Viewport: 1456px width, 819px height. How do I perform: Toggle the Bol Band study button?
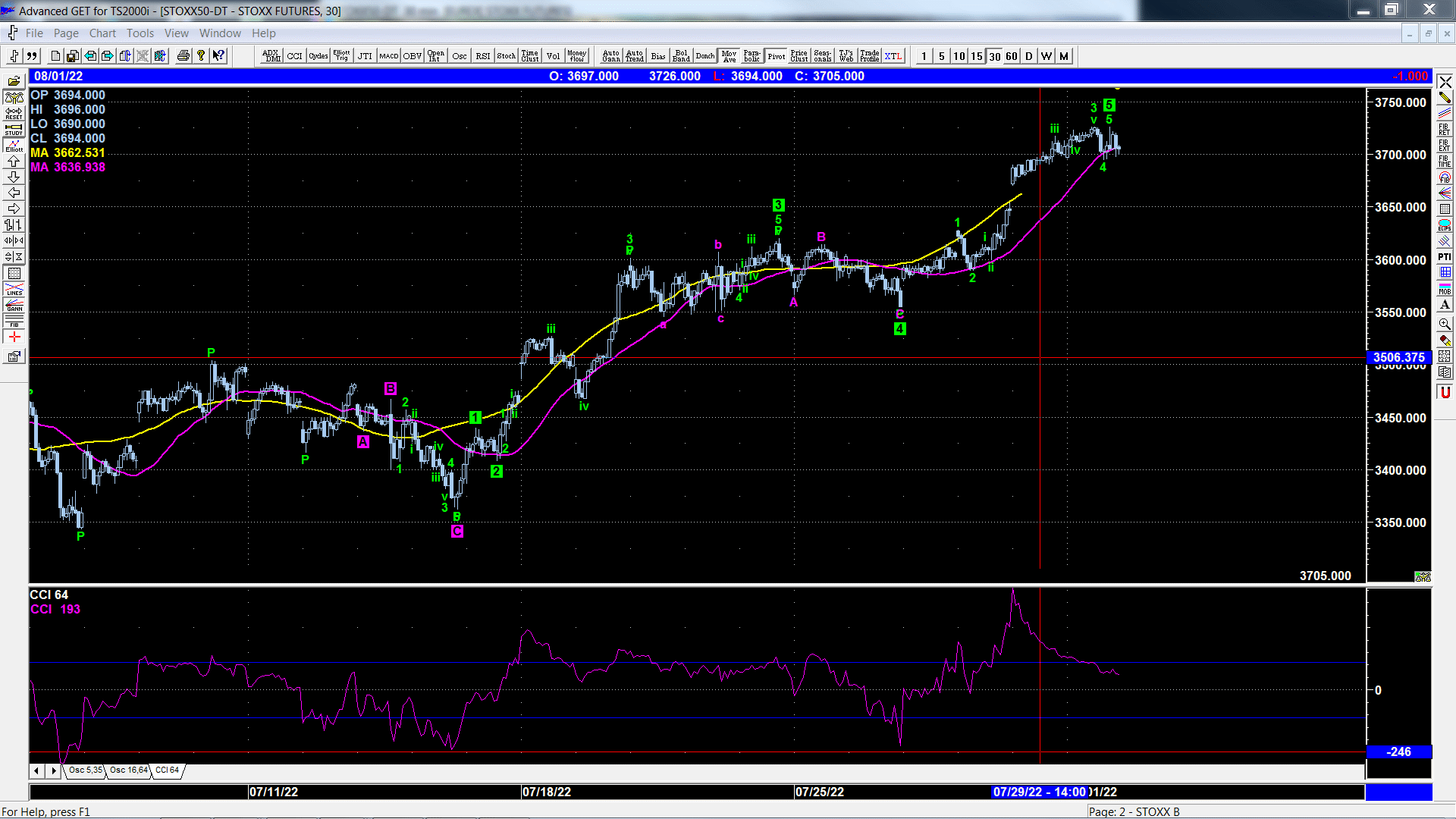point(681,56)
